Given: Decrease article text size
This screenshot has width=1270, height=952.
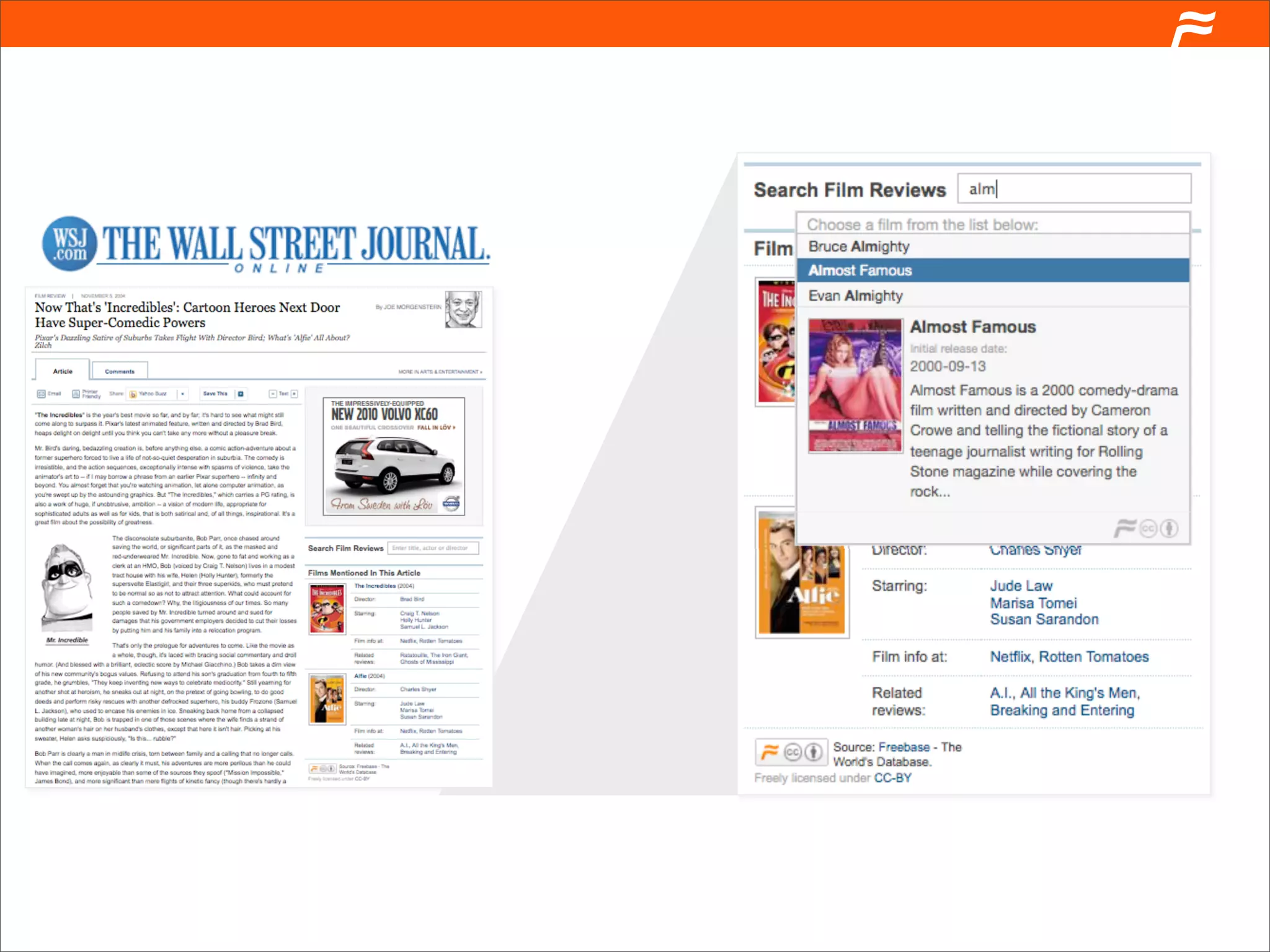Looking at the screenshot, I should (x=272, y=394).
